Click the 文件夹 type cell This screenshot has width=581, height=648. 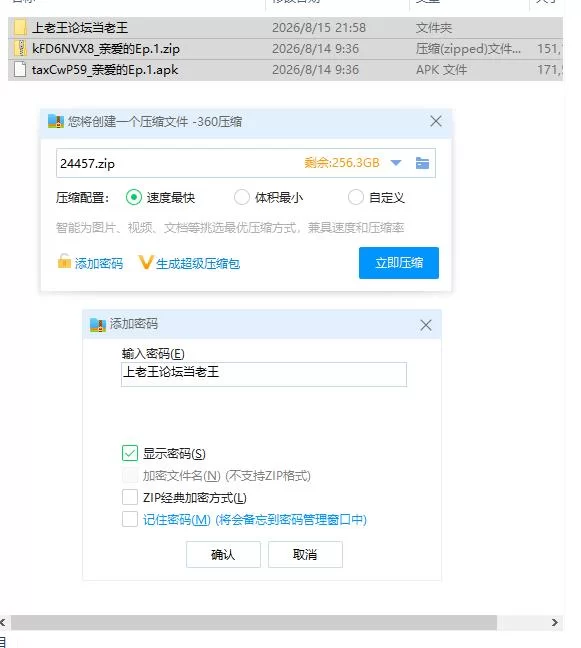[x=434, y=28]
